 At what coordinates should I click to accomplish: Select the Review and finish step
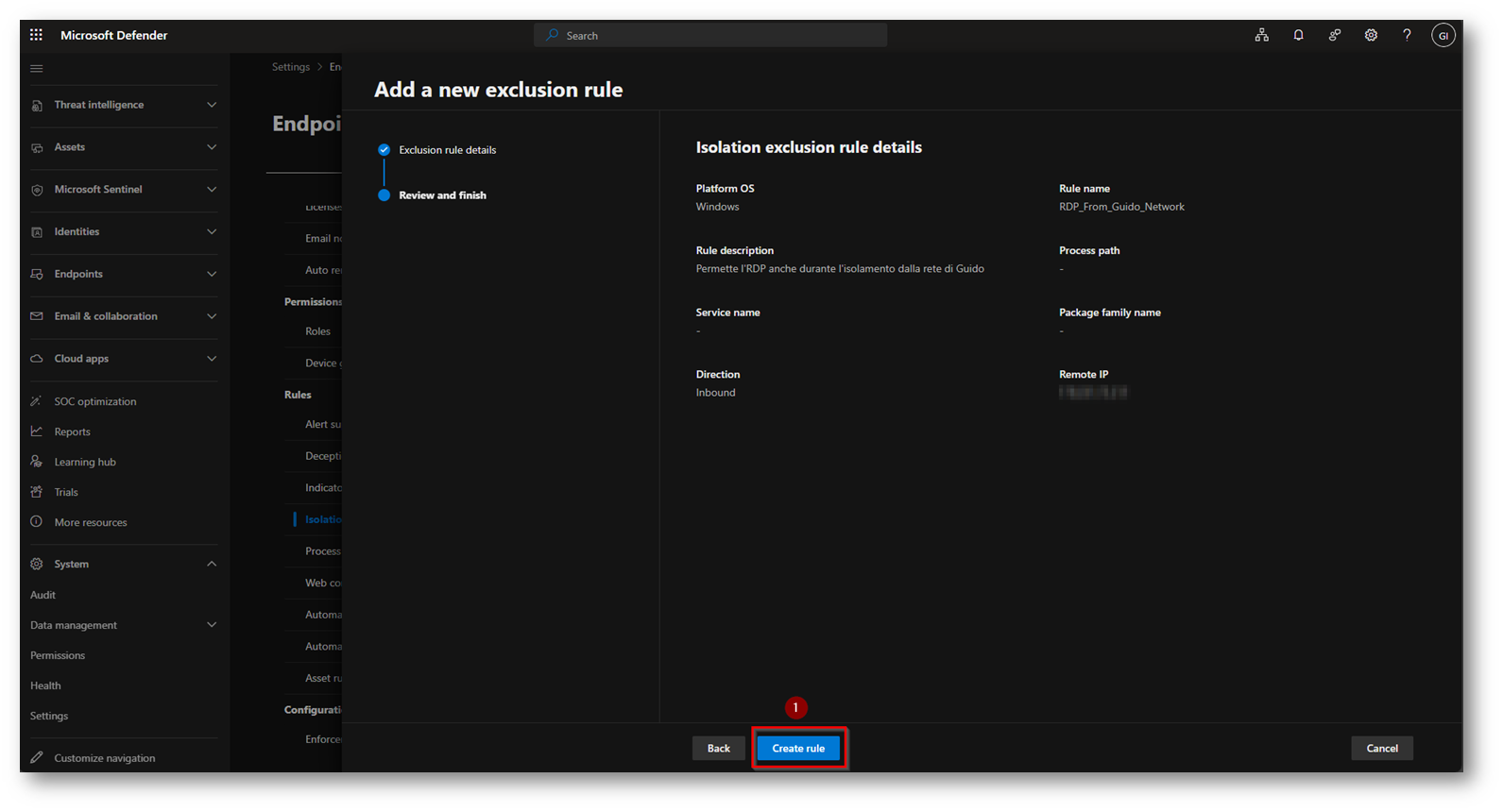(442, 195)
